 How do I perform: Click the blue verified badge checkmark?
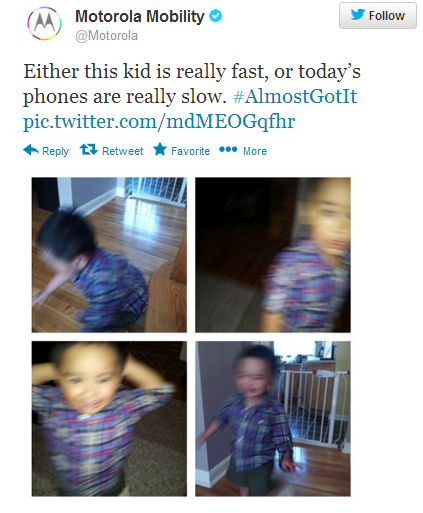215,16
